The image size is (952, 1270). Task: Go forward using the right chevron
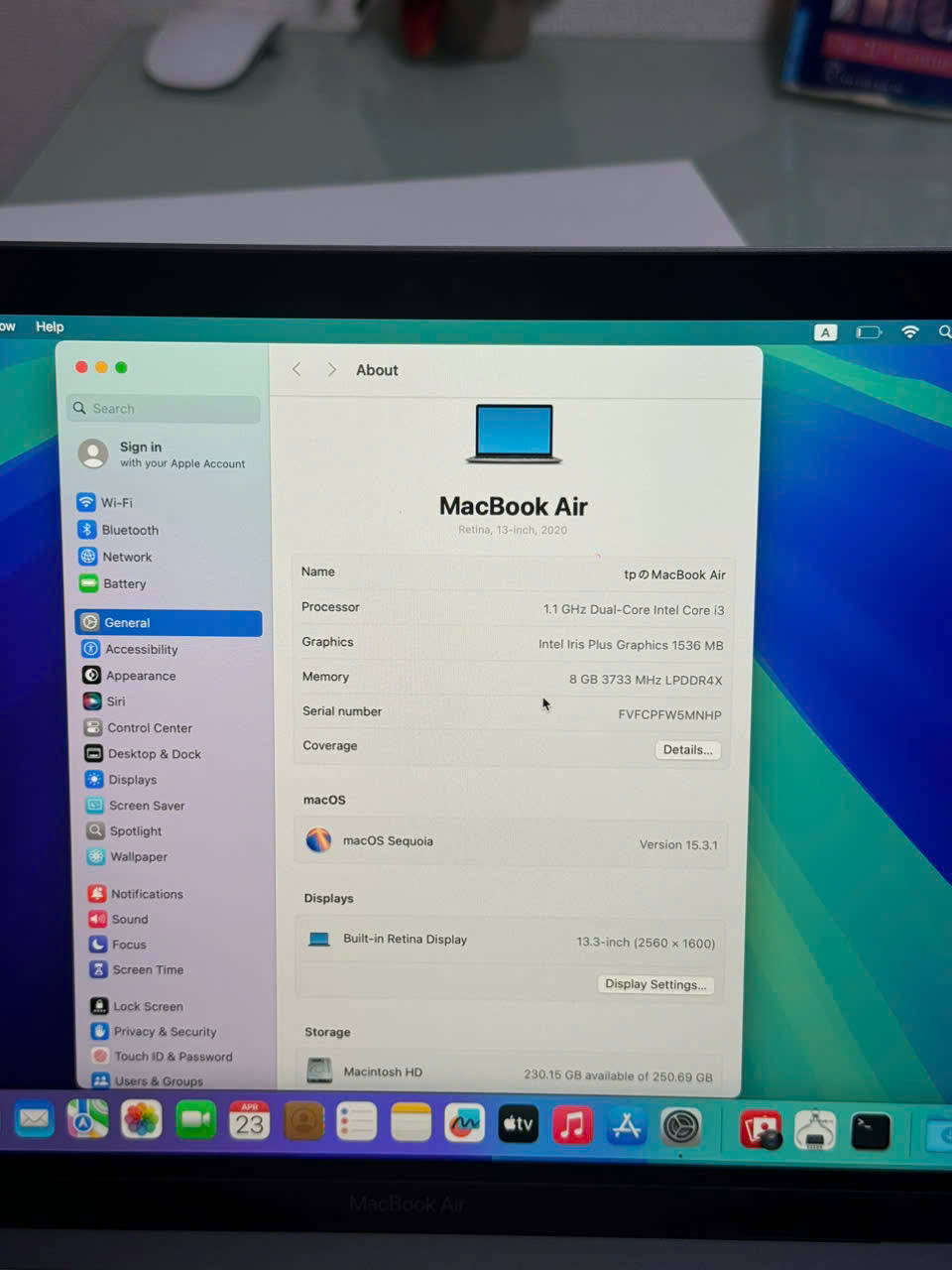(x=331, y=369)
